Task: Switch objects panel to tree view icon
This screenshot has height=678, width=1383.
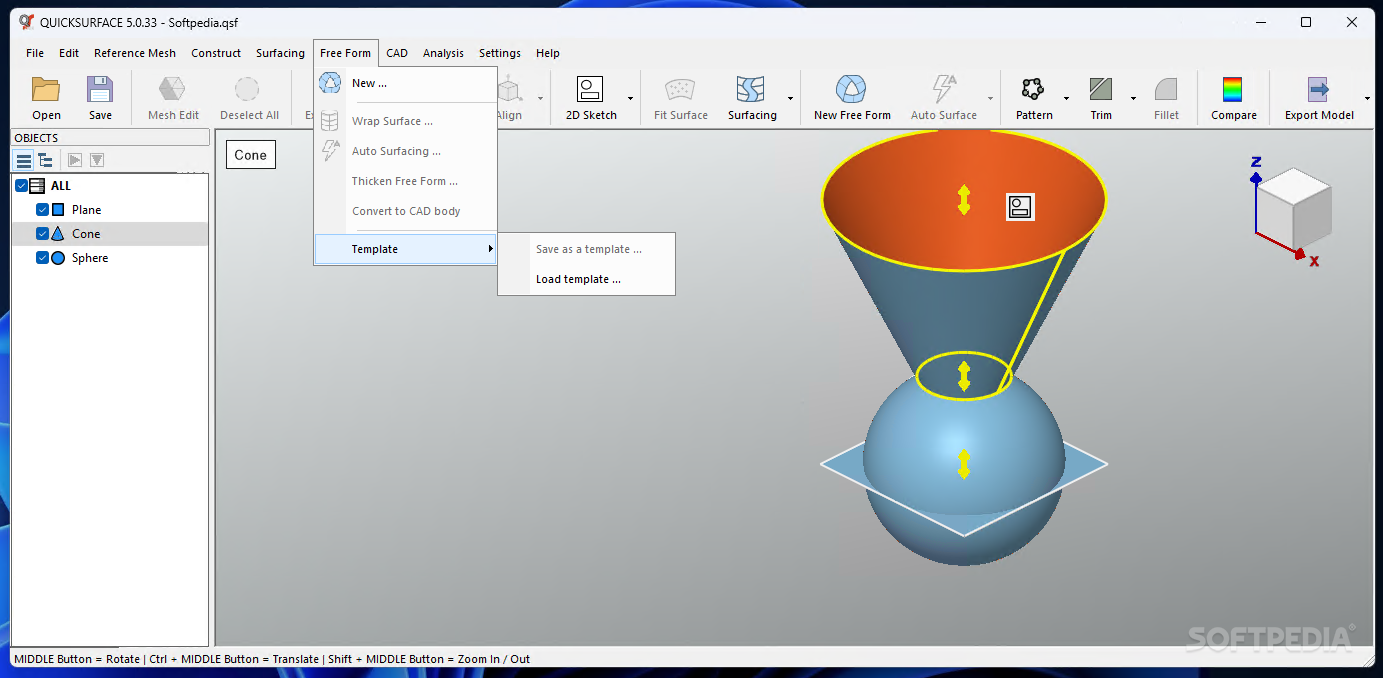Action: (45, 160)
